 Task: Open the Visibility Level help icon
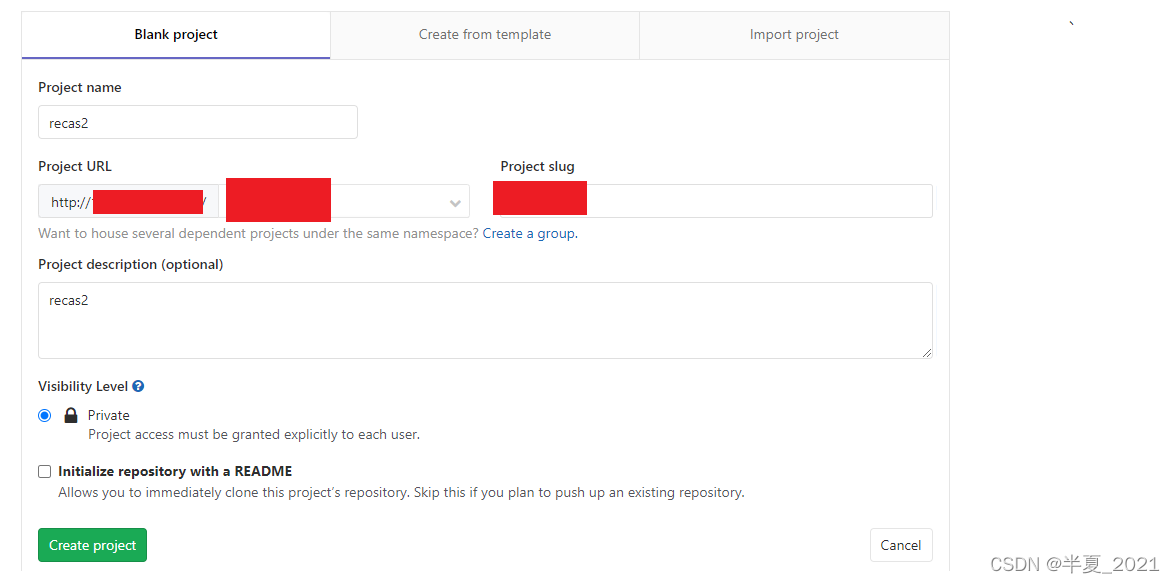[138, 387]
